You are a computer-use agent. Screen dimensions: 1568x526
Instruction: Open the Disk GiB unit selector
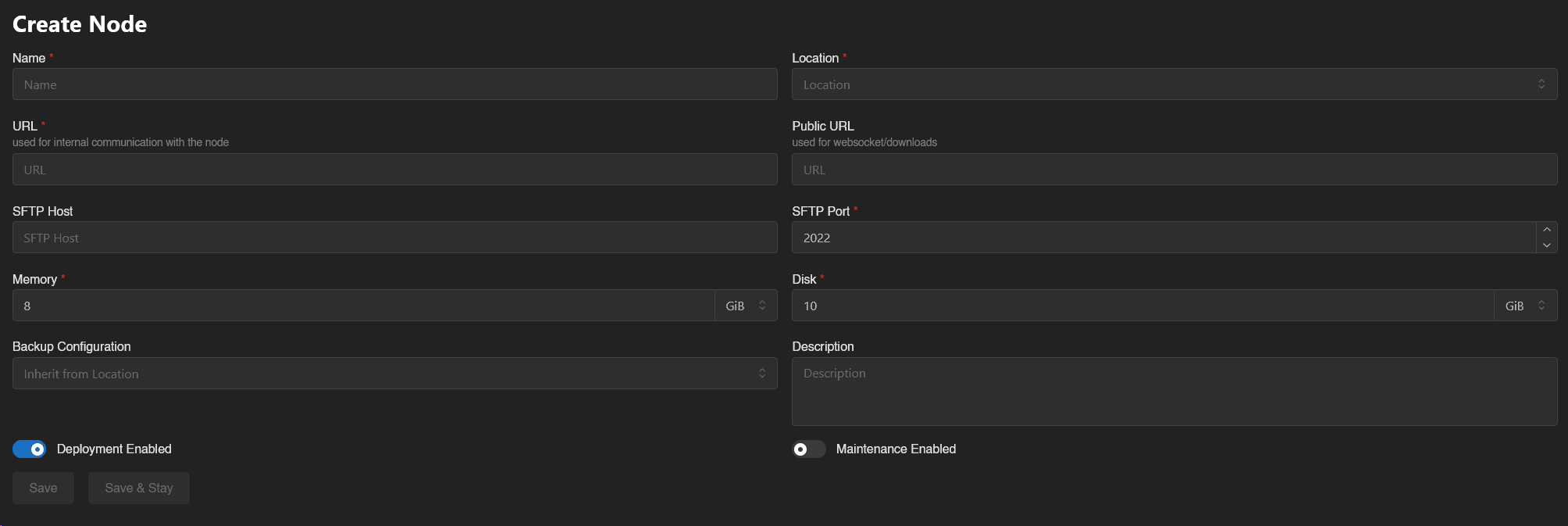click(x=1525, y=306)
